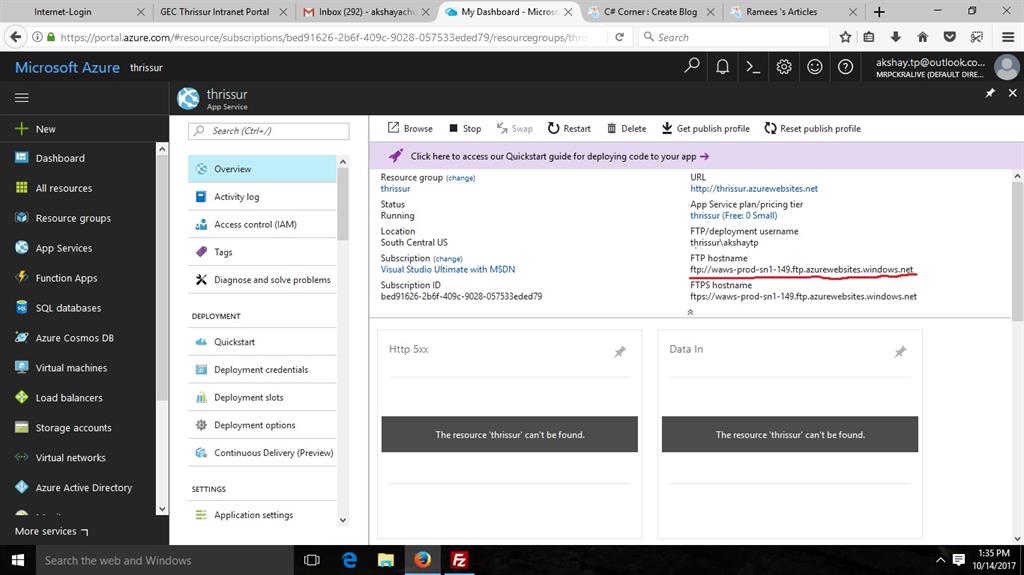1024x575 pixels.
Task: Open Deployment credentials
Action: click(262, 369)
